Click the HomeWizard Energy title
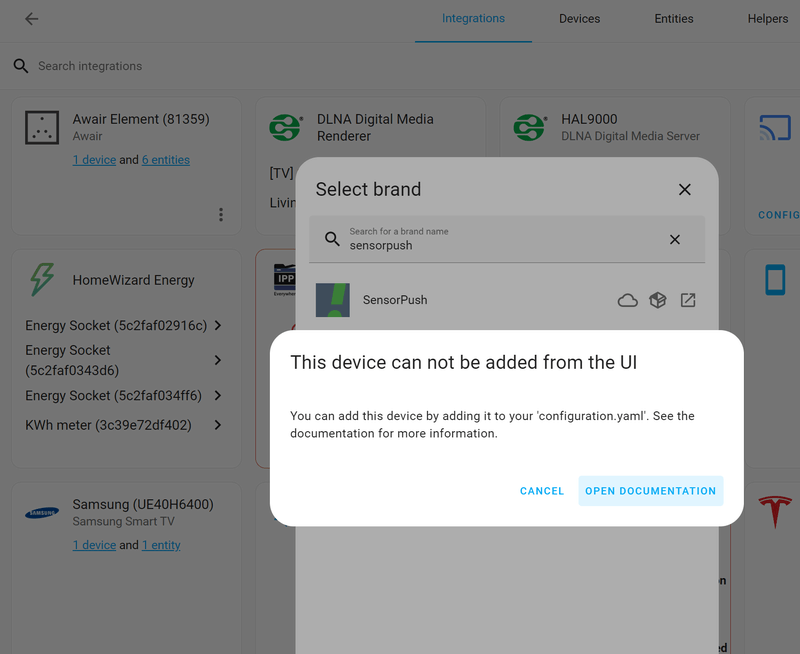 134,280
